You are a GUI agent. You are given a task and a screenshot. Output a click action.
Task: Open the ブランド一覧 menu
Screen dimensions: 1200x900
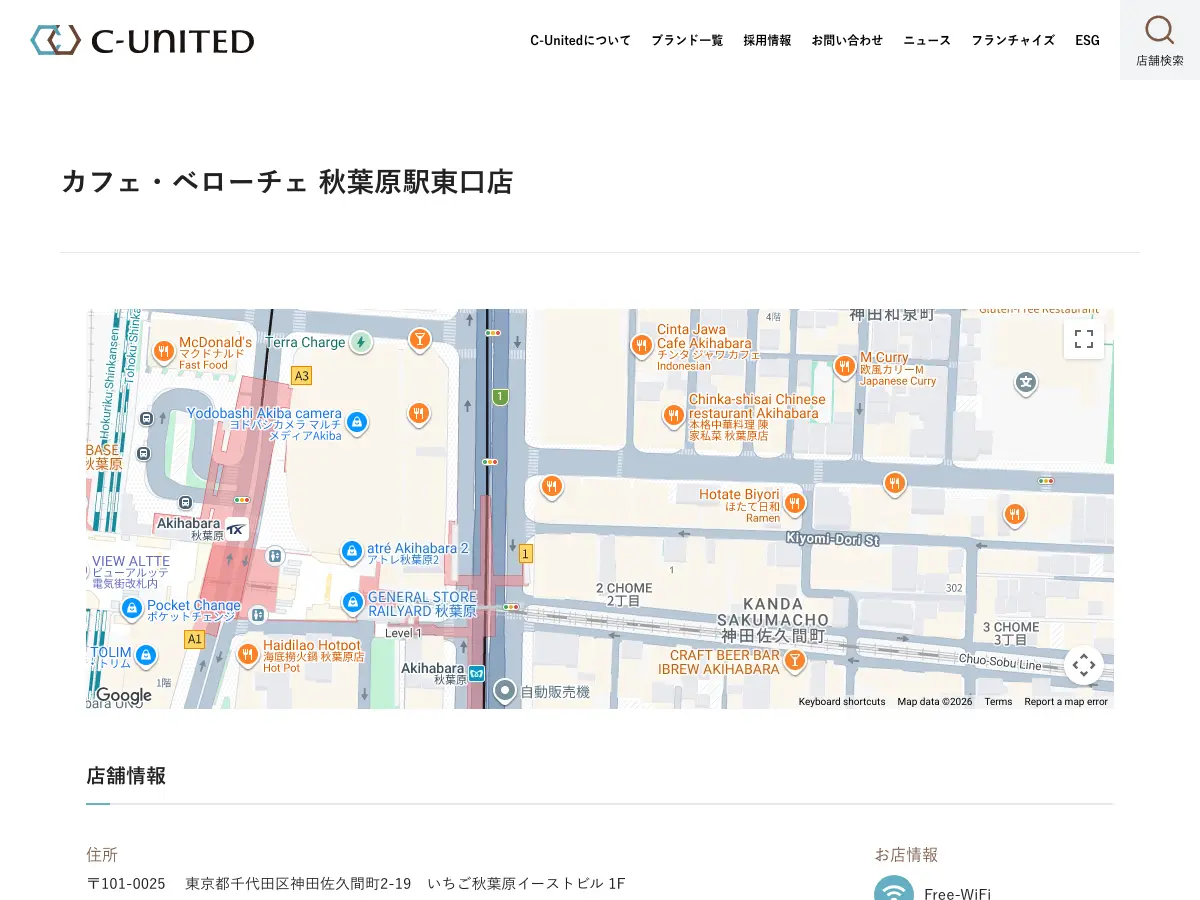[x=687, y=40]
